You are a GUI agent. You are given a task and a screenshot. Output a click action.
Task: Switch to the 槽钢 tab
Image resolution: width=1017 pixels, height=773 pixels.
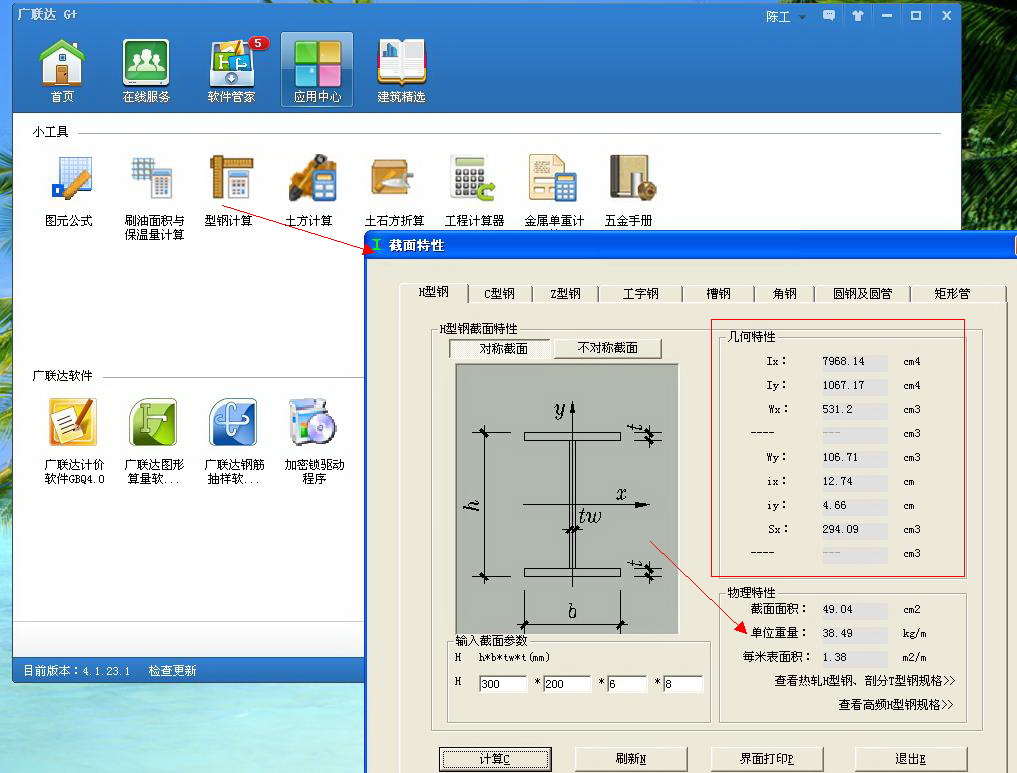[718, 294]
